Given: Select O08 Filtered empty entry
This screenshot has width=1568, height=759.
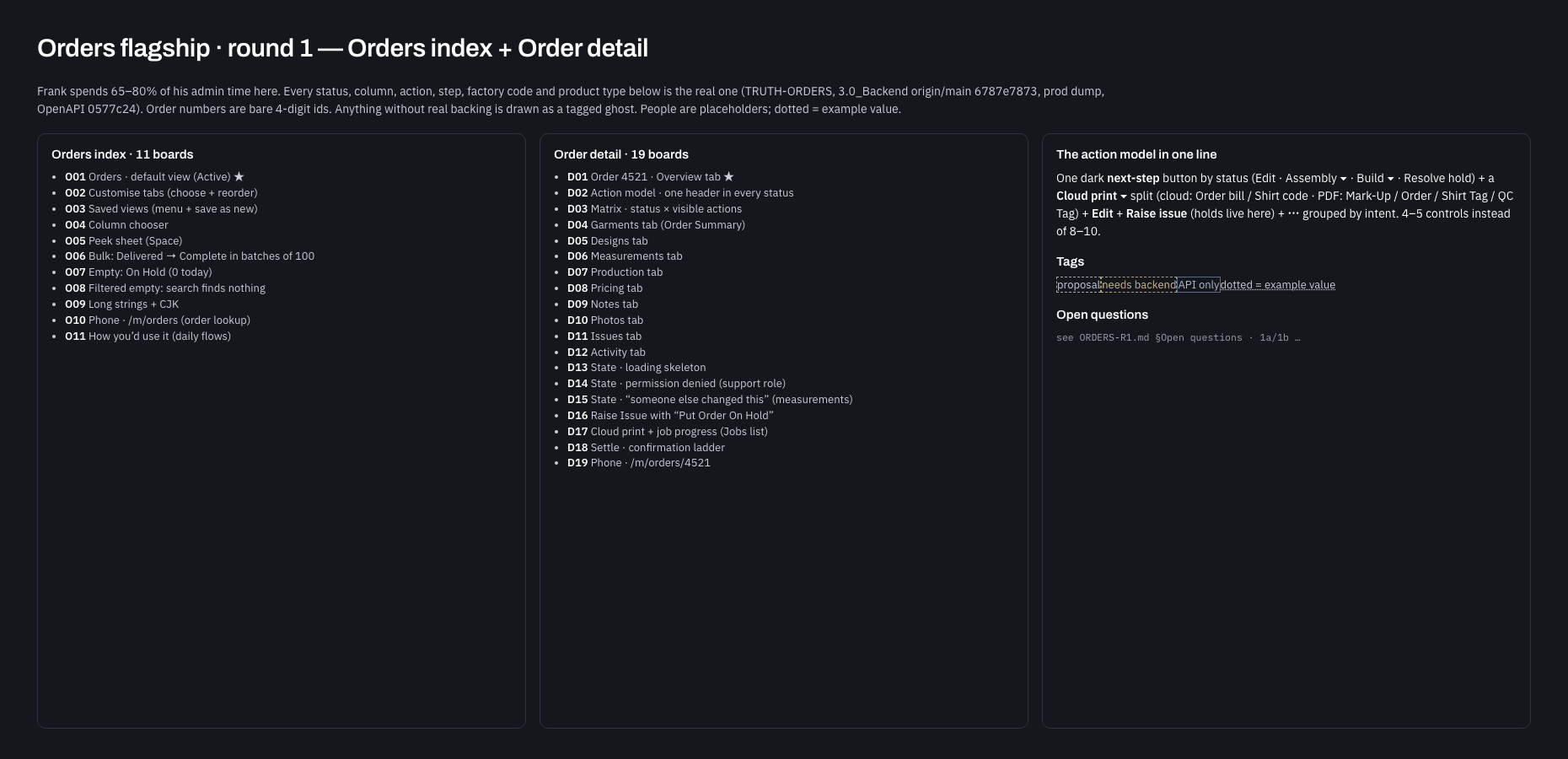Looking at the screenshot, I should tap(165, 288).
